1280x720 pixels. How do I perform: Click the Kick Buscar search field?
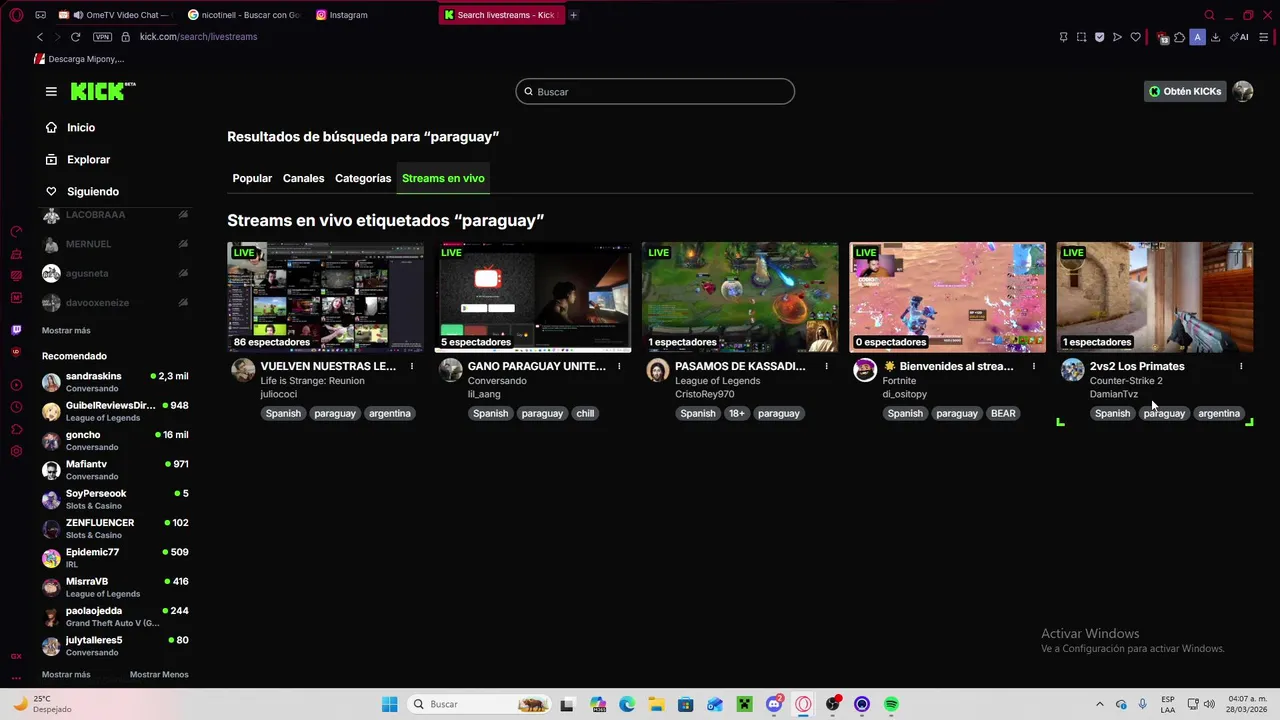[x=655, y=91]
